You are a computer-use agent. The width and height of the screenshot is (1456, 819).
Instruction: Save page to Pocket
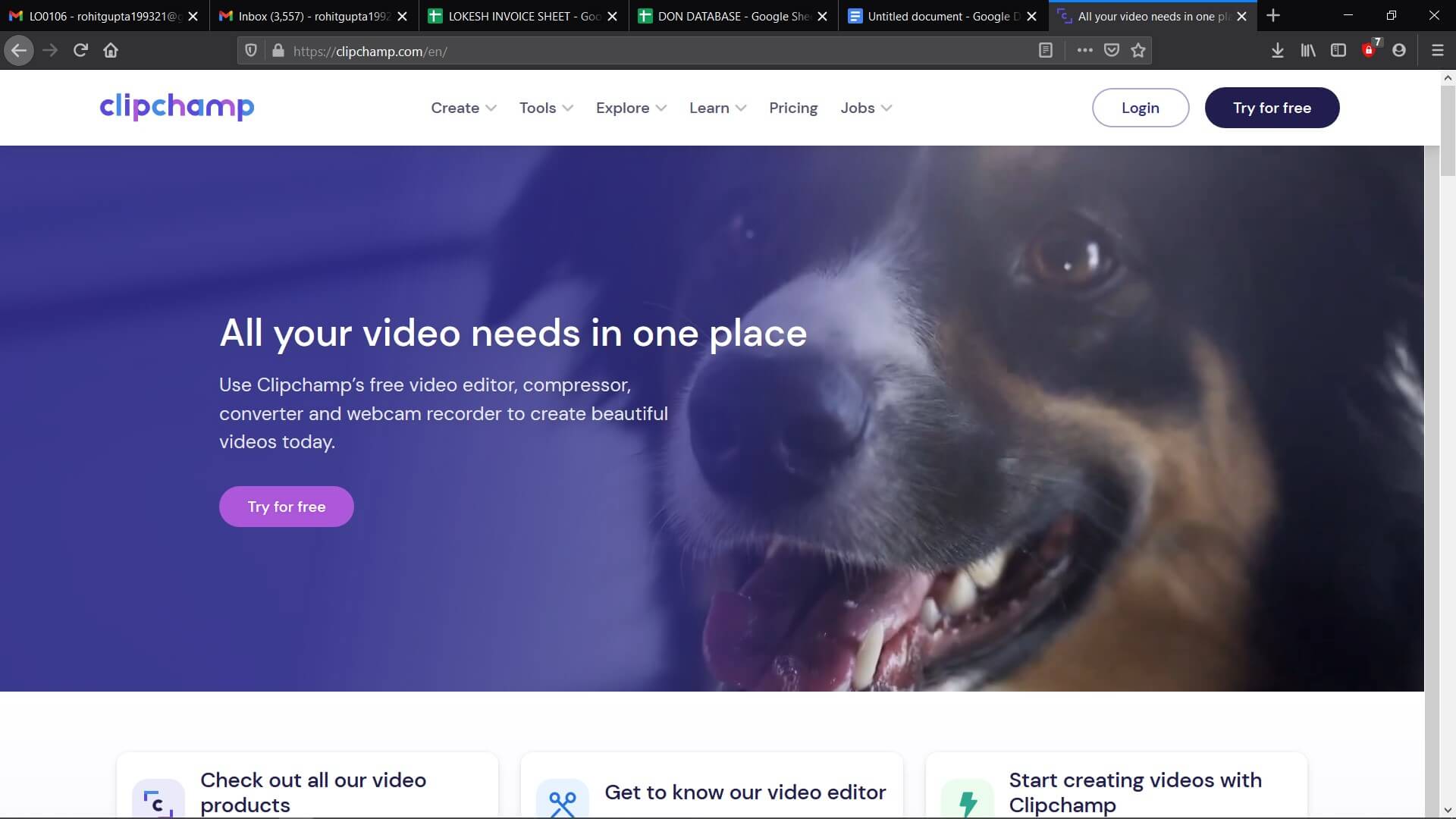pyautogui.click(x=1112, y=50)
